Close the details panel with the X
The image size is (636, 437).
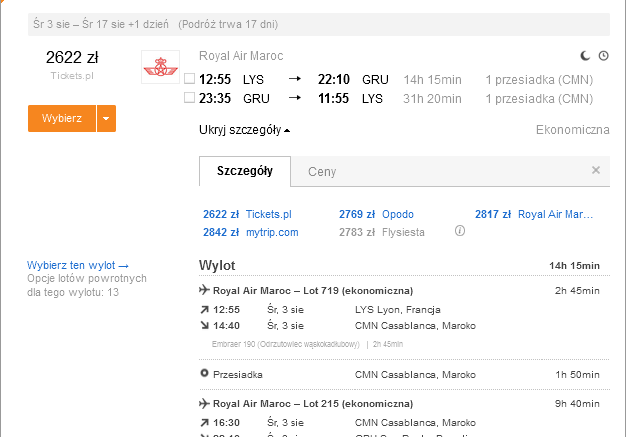[x=596, y=170]
